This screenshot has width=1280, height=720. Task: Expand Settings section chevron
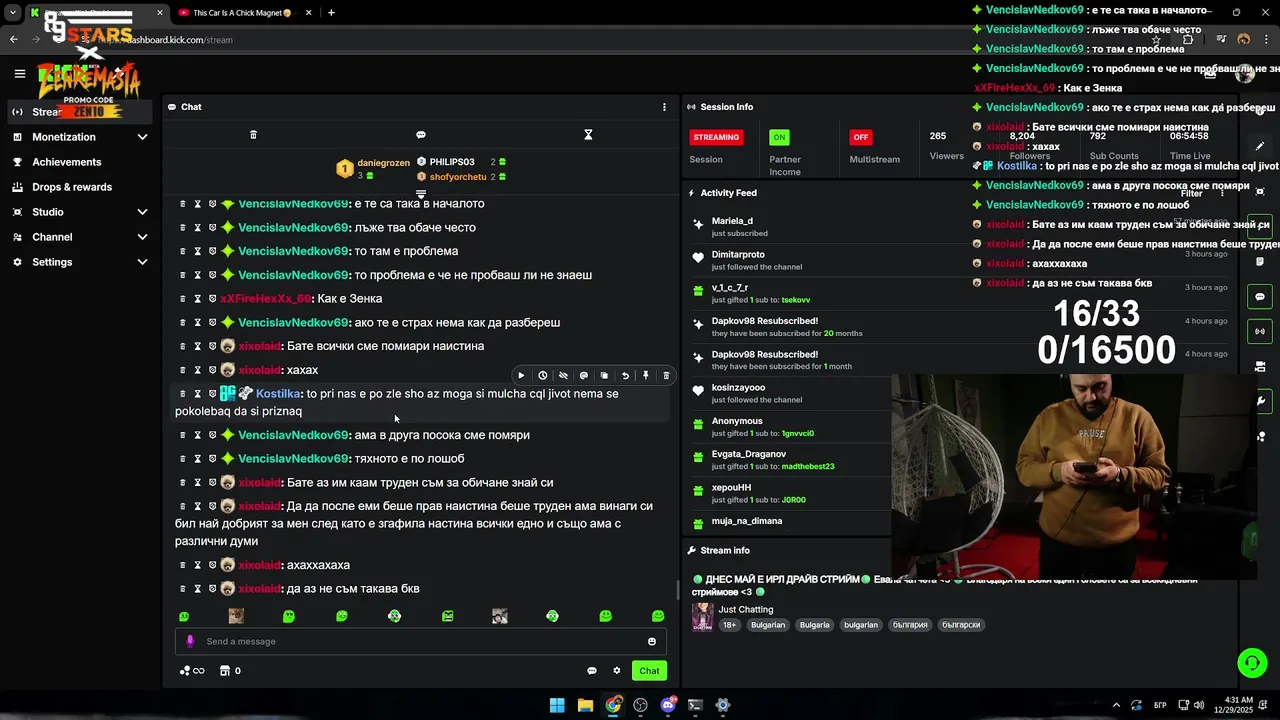point(142,262)
